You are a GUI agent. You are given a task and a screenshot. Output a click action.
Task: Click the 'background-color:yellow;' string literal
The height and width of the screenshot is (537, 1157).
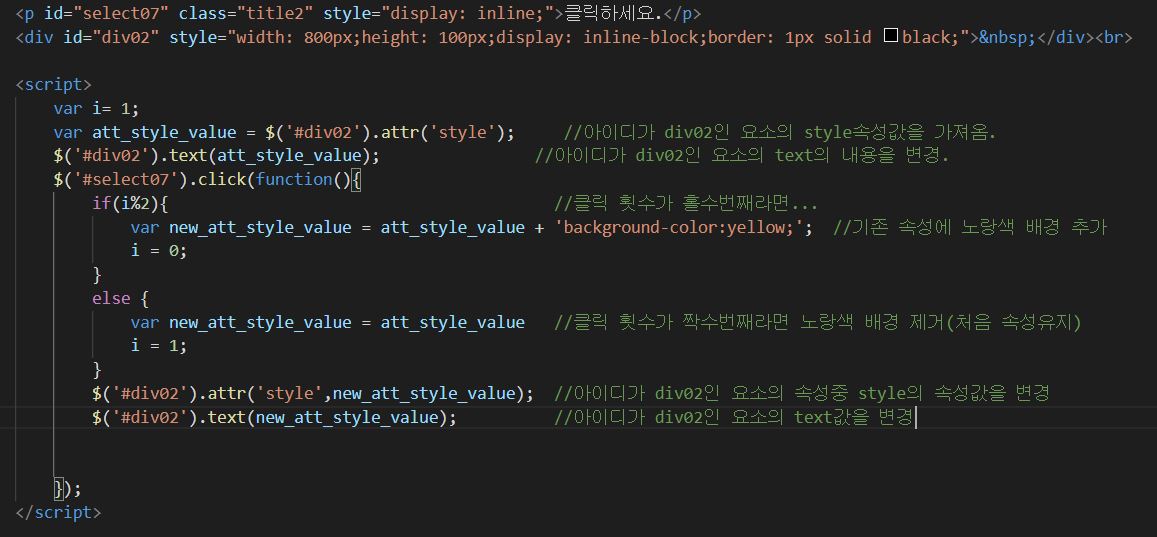pos(684,227)
